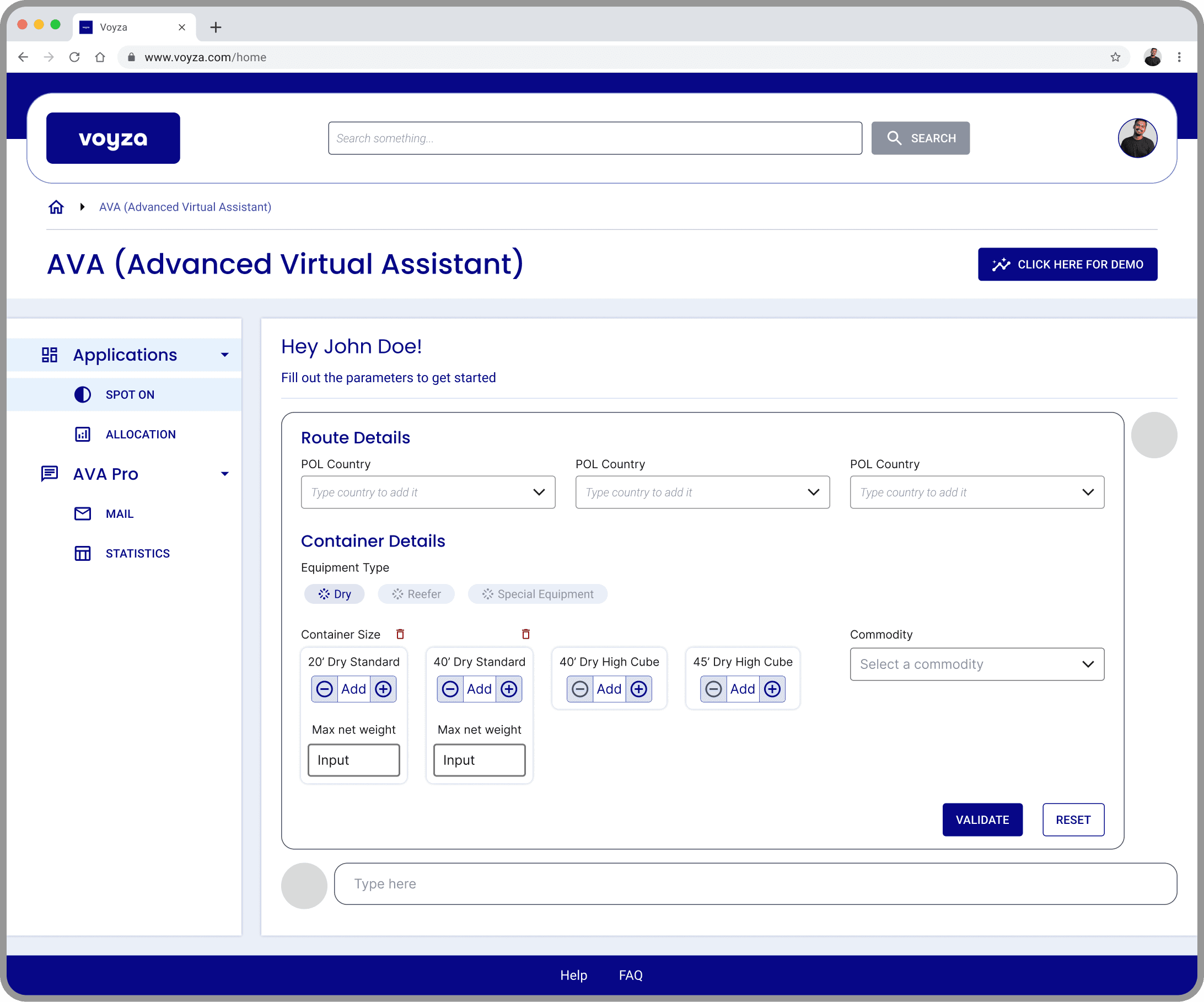This screenshot has width=1204, height=1002.
Task: Decrease 40' Dry High Cube quantity
Action: pos(579,689)
